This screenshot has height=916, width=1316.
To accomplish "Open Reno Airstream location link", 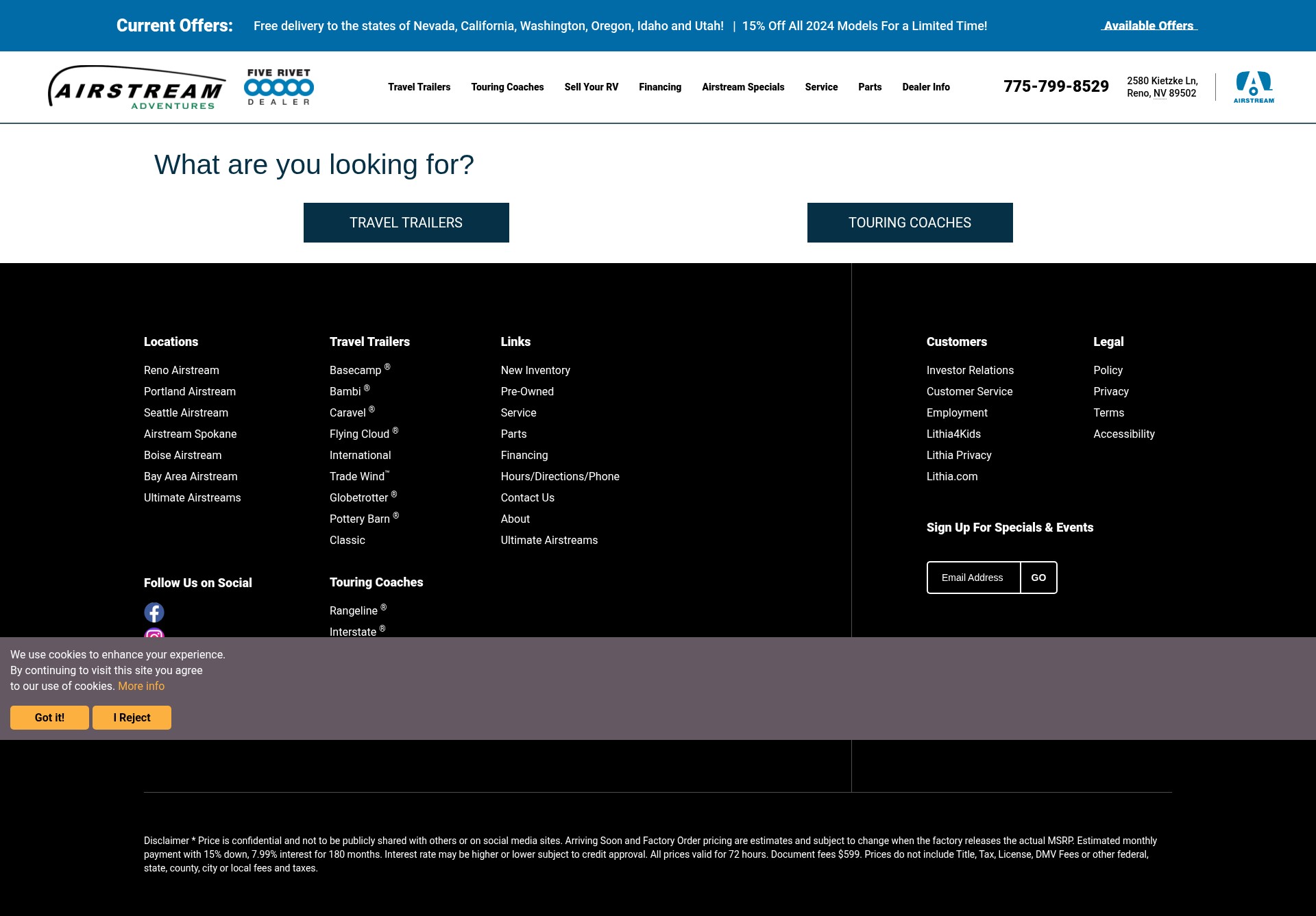I will (x=182, y=370).
